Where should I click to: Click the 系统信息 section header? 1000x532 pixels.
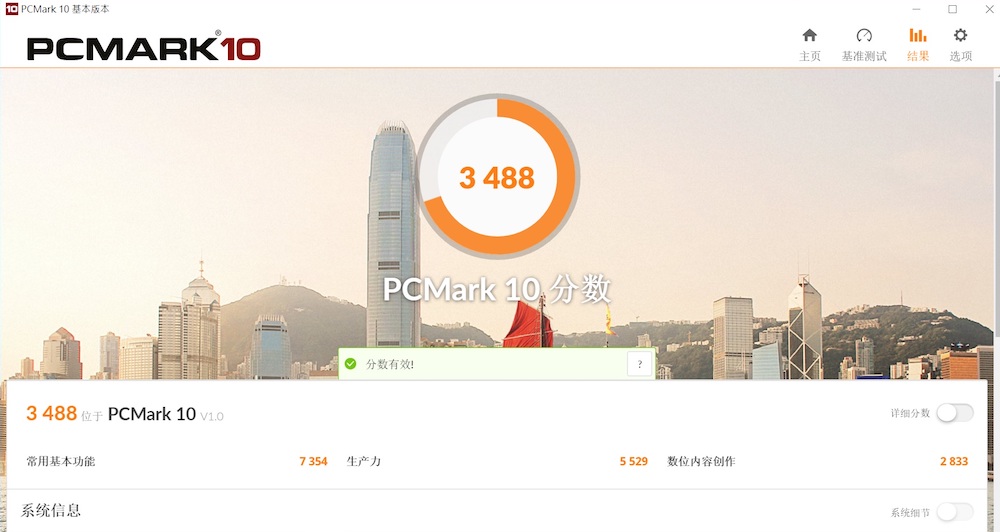pyautogui.click(x=51, y=510)
